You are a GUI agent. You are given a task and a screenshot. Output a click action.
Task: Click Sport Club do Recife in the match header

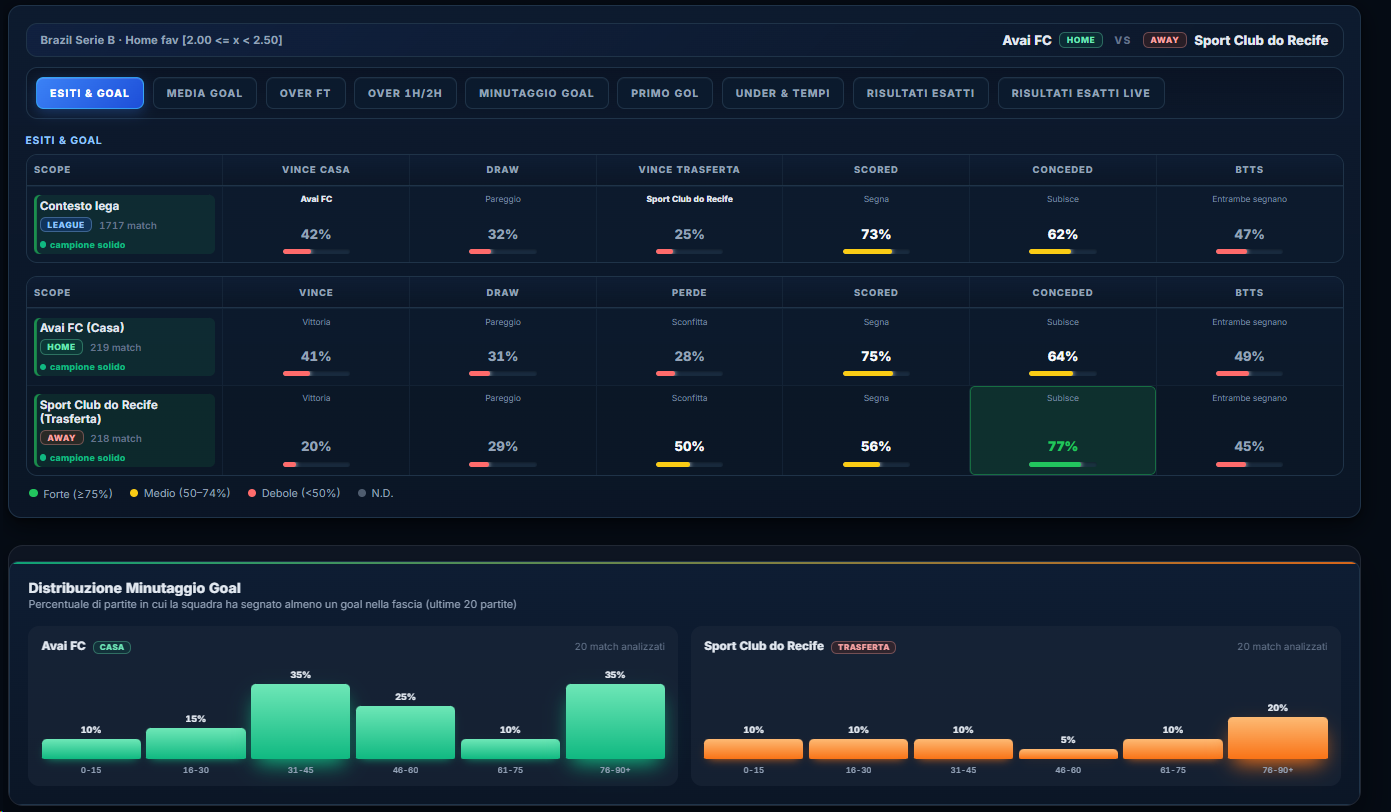click(1261, 40)
